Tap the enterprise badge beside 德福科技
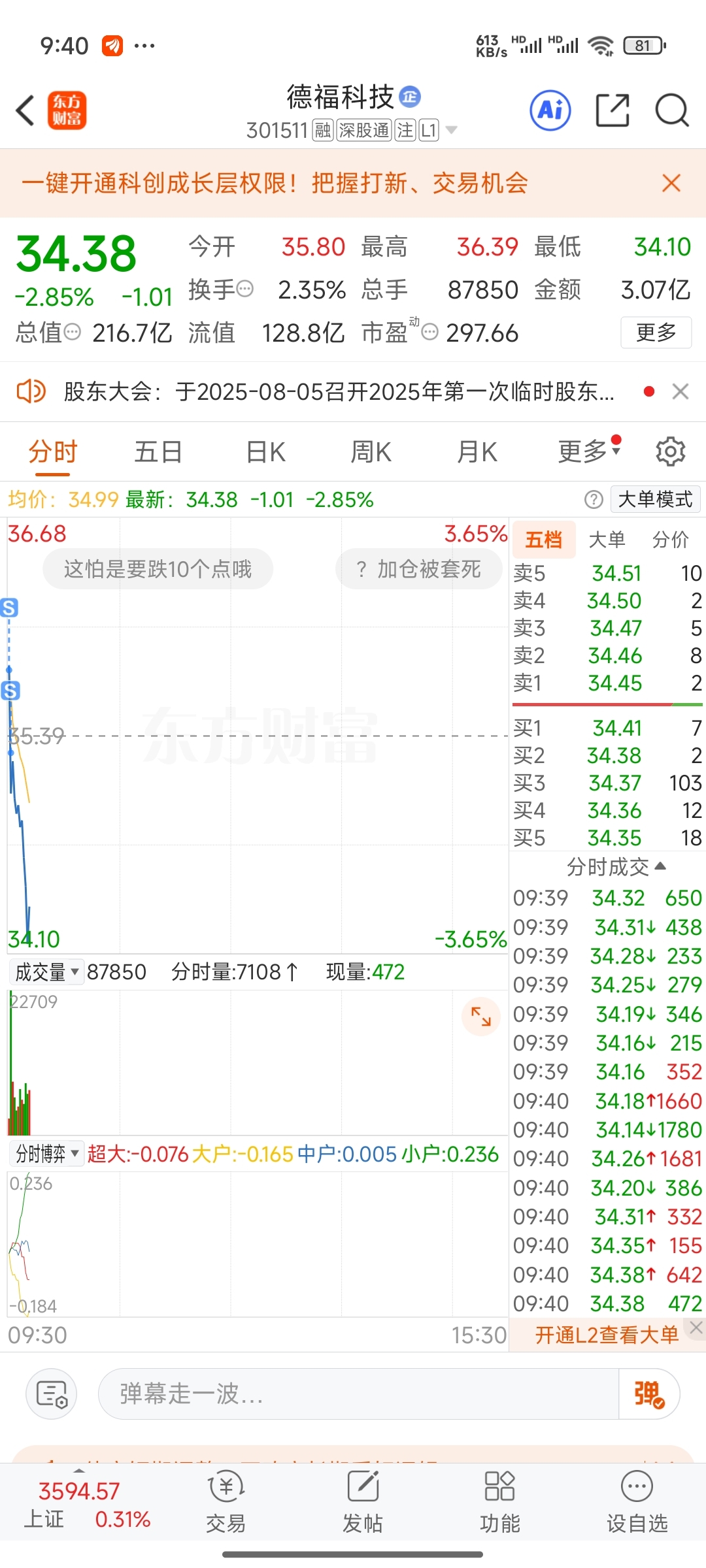Viewport: 706px width, 1568px height. pyautogui.click(x=410, y=97)
